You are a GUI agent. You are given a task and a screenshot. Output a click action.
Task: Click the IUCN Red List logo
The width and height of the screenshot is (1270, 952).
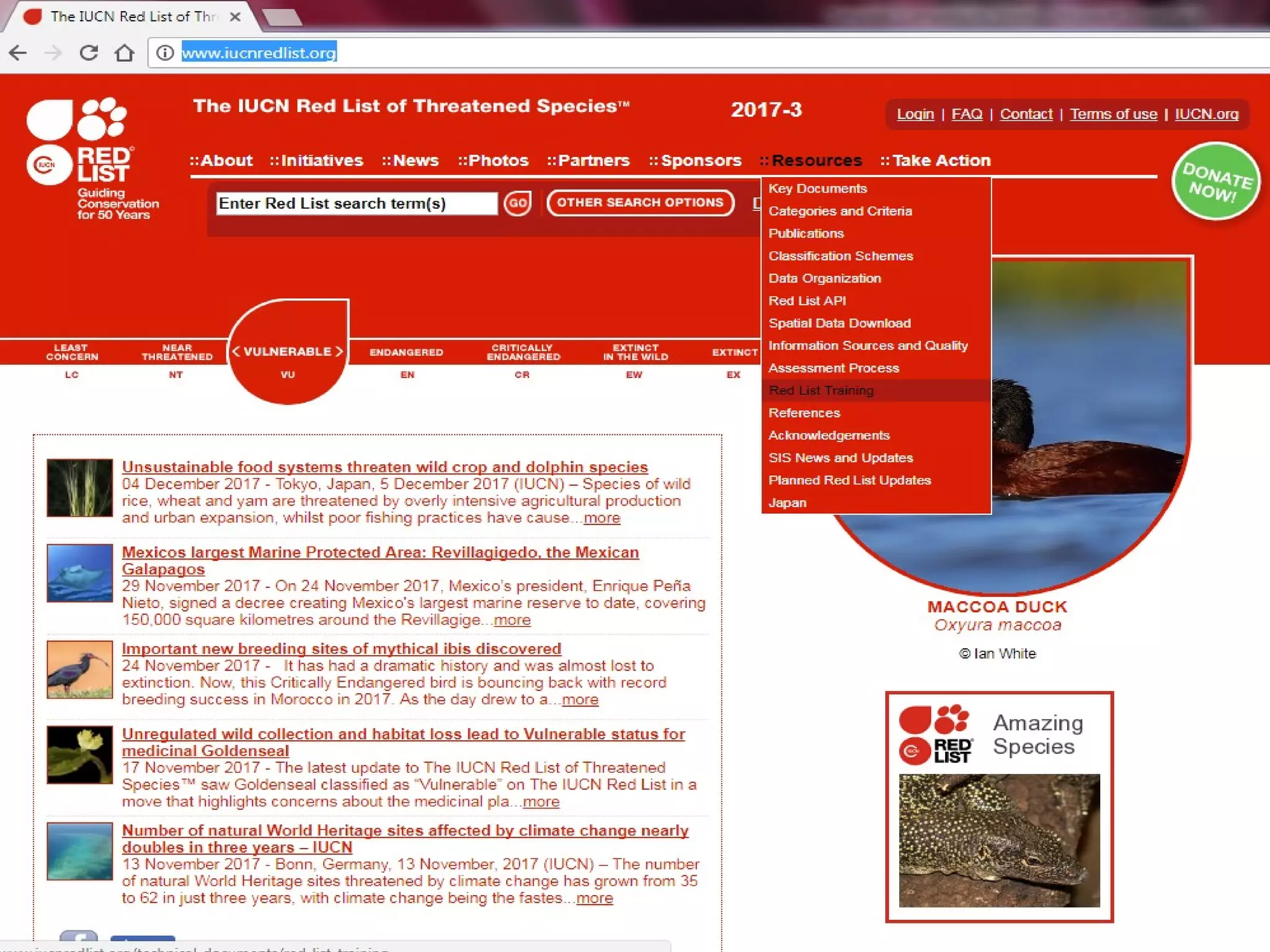[92, 159]
